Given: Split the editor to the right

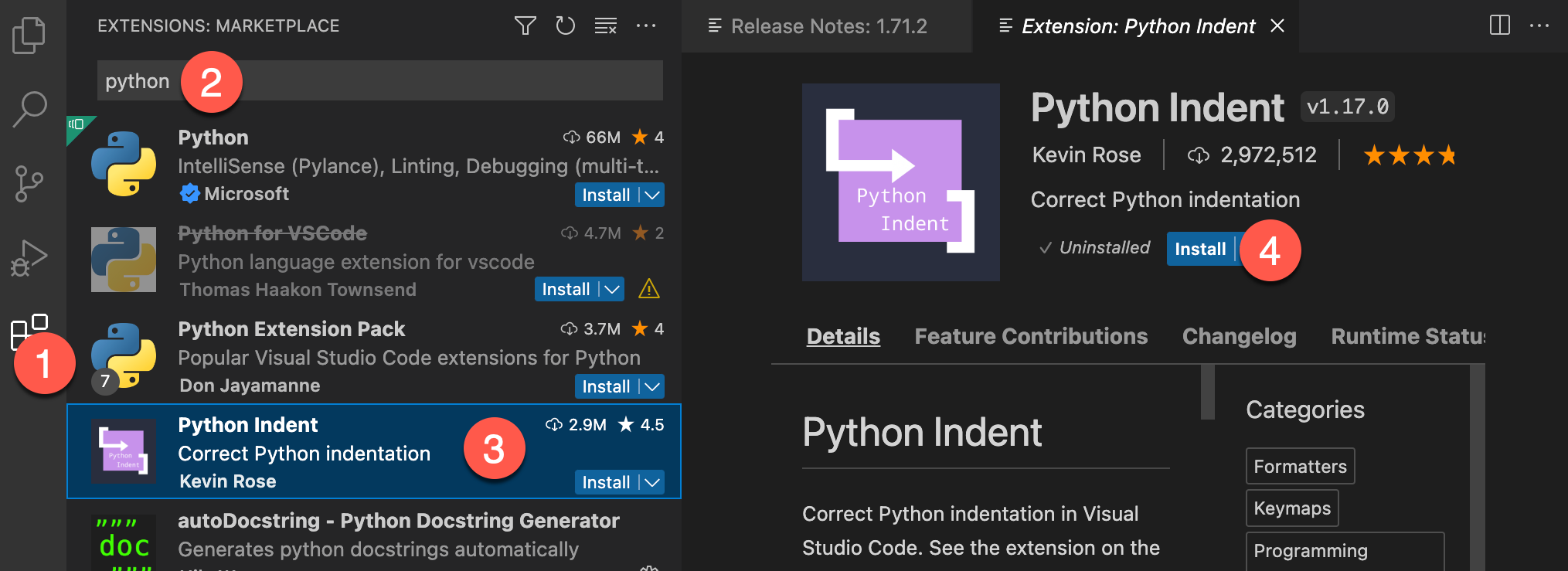Looking at the screenshot, I should click(1499, 25).
